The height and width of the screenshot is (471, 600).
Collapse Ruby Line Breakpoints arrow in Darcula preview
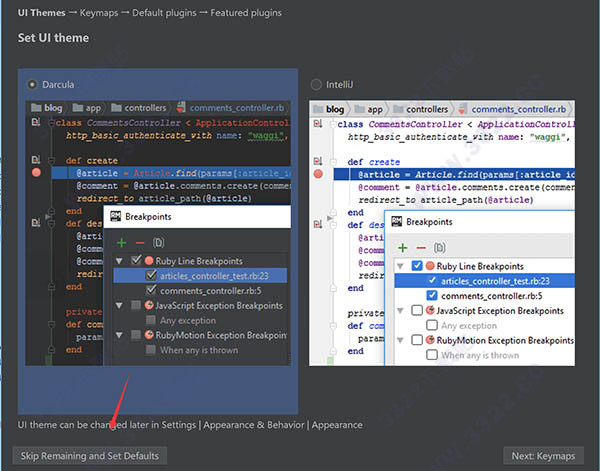click(119, 261)
